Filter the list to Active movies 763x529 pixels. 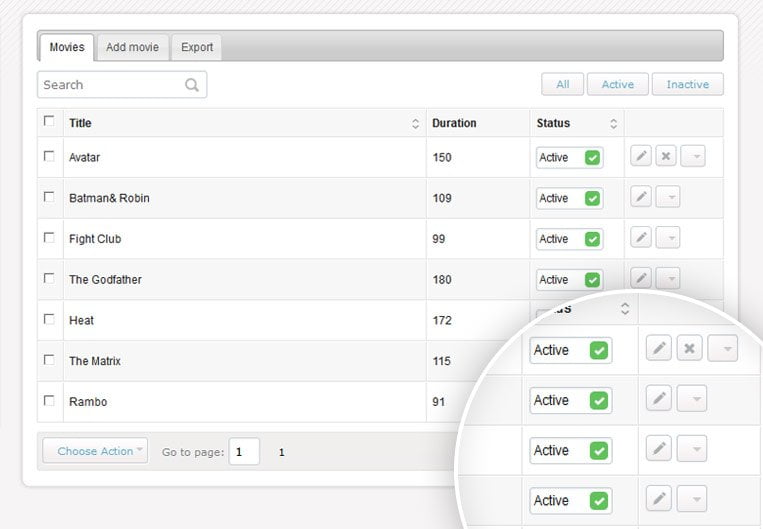(x=618, y=84)
